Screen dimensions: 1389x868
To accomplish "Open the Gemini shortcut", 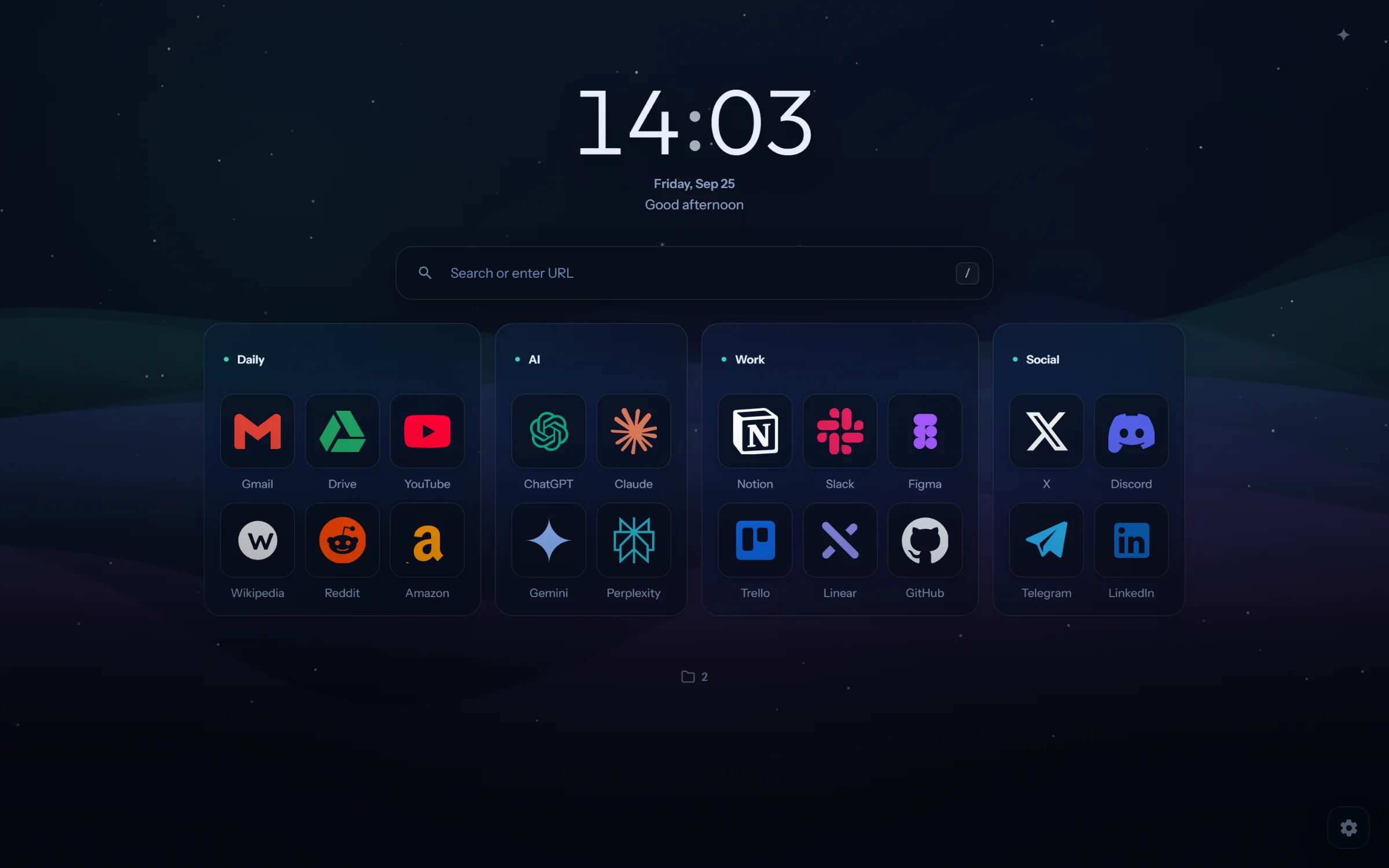I will (x=549, y=540).
